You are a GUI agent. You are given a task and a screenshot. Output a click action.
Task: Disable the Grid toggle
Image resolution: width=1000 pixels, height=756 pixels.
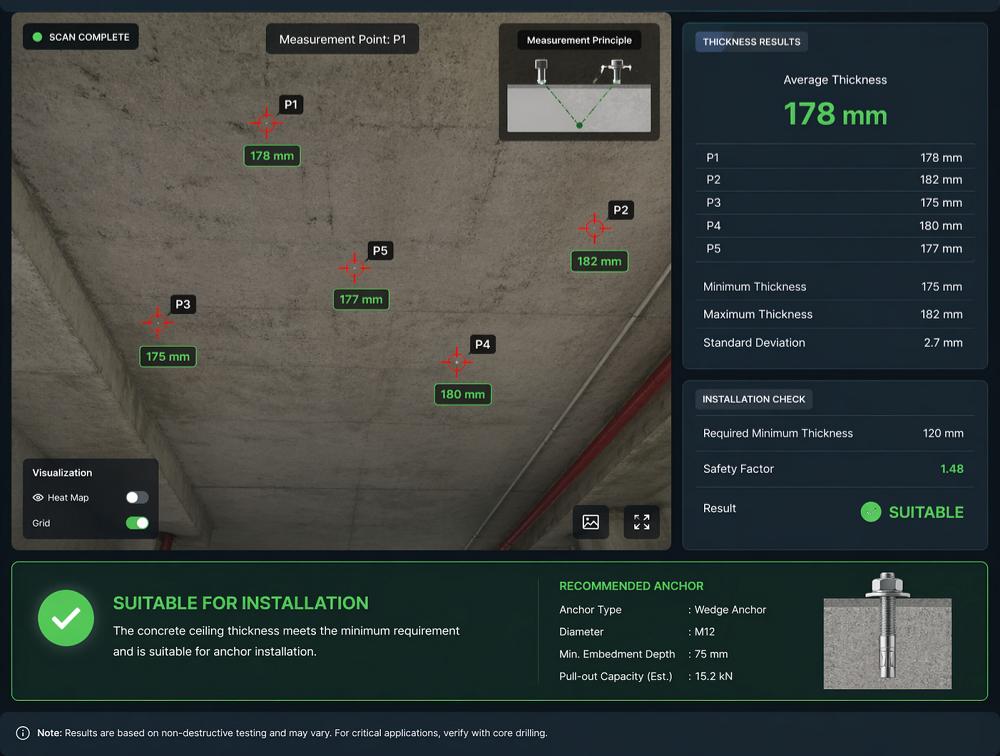(x=137, y=523)
